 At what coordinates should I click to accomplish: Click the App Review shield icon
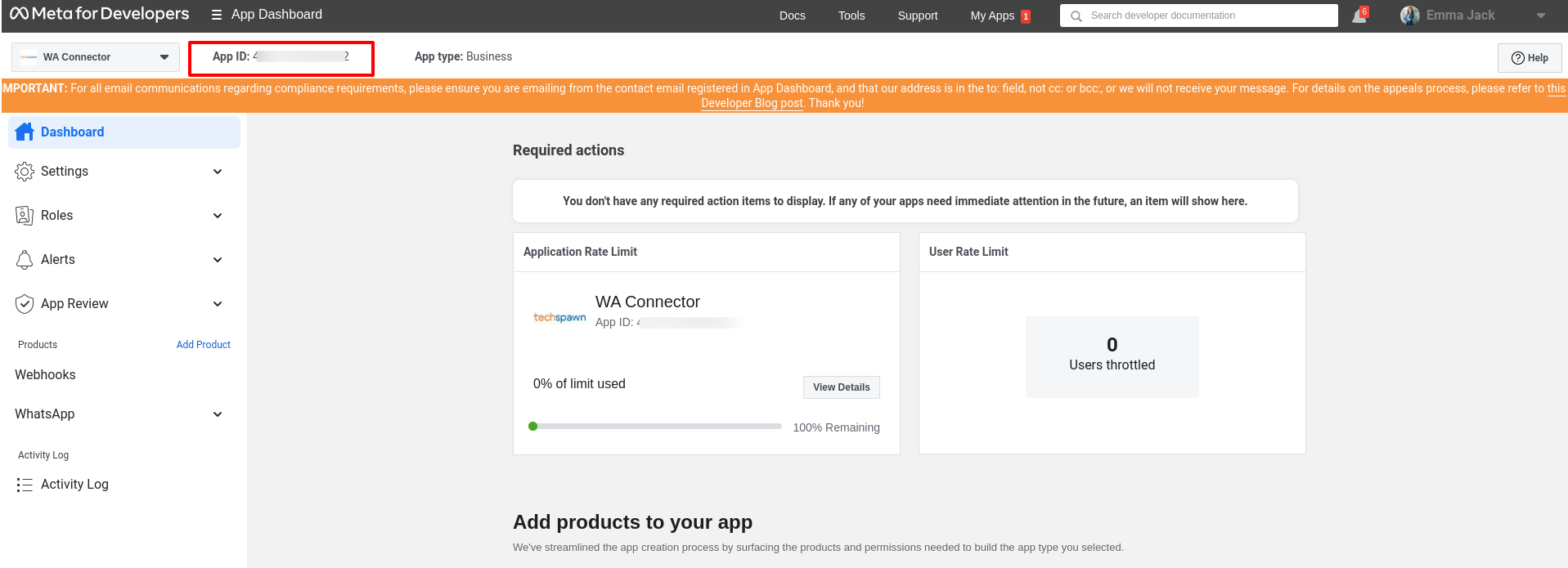pyautogui.click(x=25, y=304)
